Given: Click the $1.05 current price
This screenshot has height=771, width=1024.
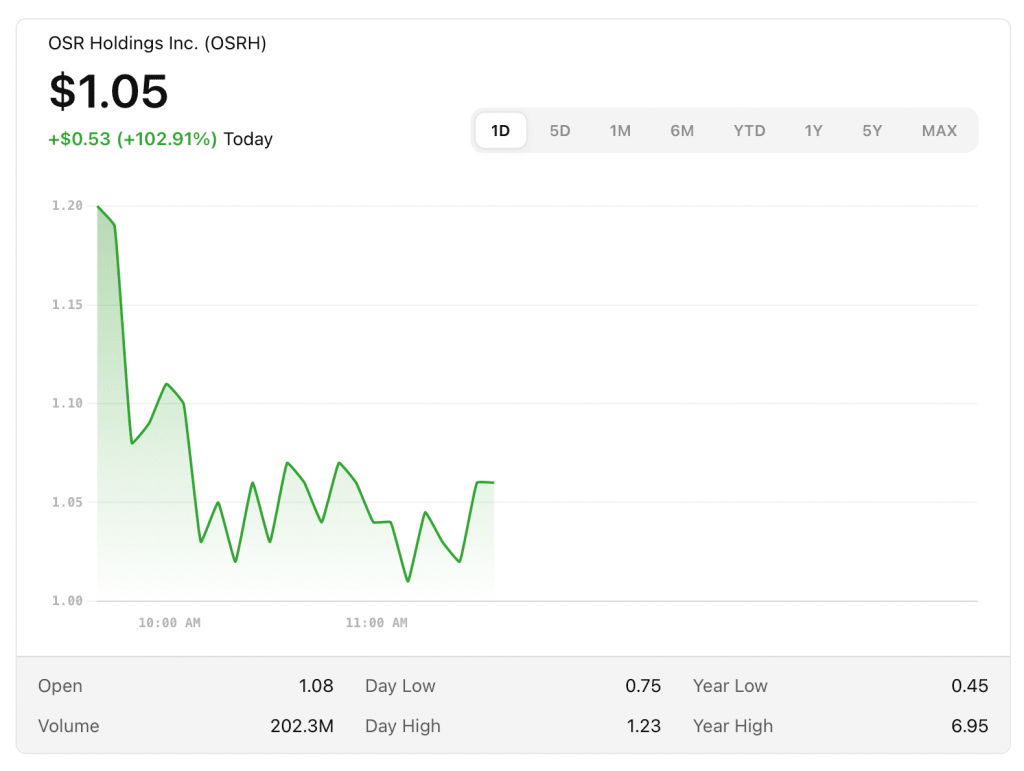Looking at the screenshot, I should (x=109, y=92).
